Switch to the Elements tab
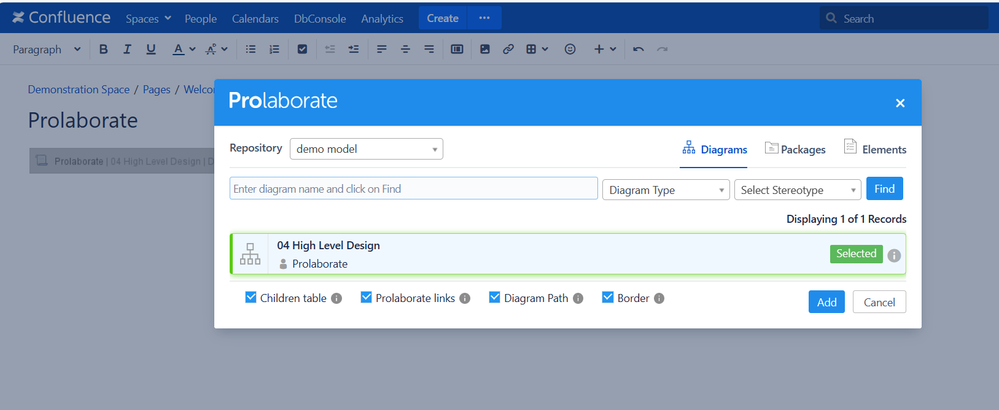 click(875, 150)
